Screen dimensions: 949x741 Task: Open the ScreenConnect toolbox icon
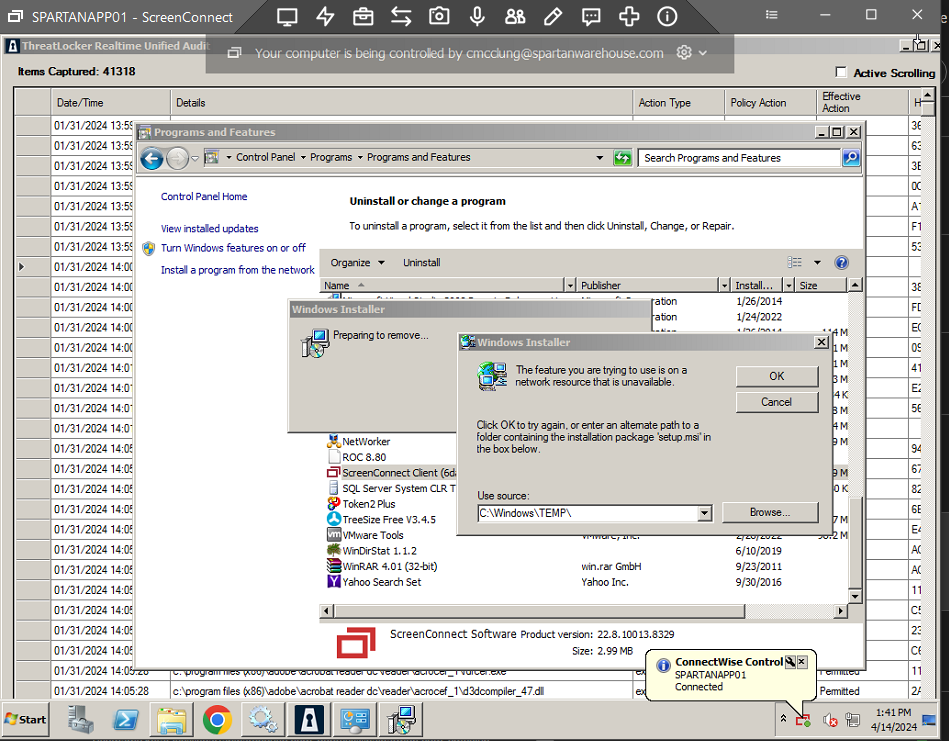363,16
